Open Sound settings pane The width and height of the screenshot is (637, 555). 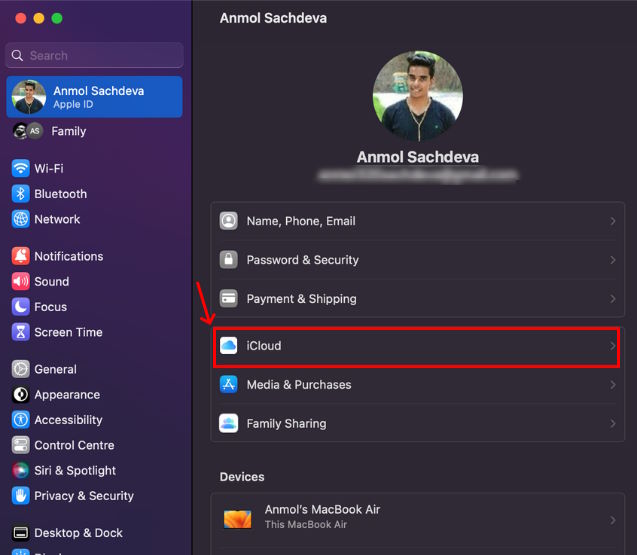click(94, 281)
